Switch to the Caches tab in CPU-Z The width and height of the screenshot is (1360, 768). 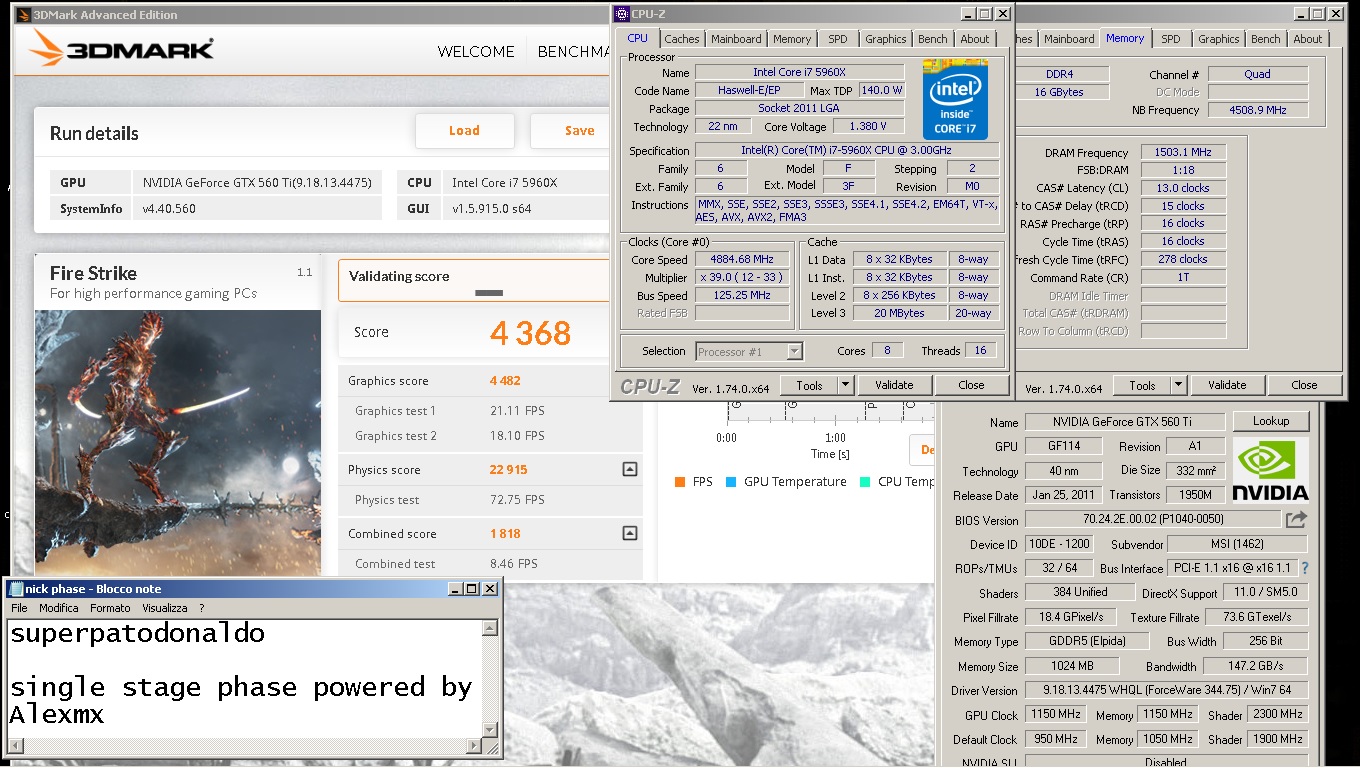pos(682,39)
